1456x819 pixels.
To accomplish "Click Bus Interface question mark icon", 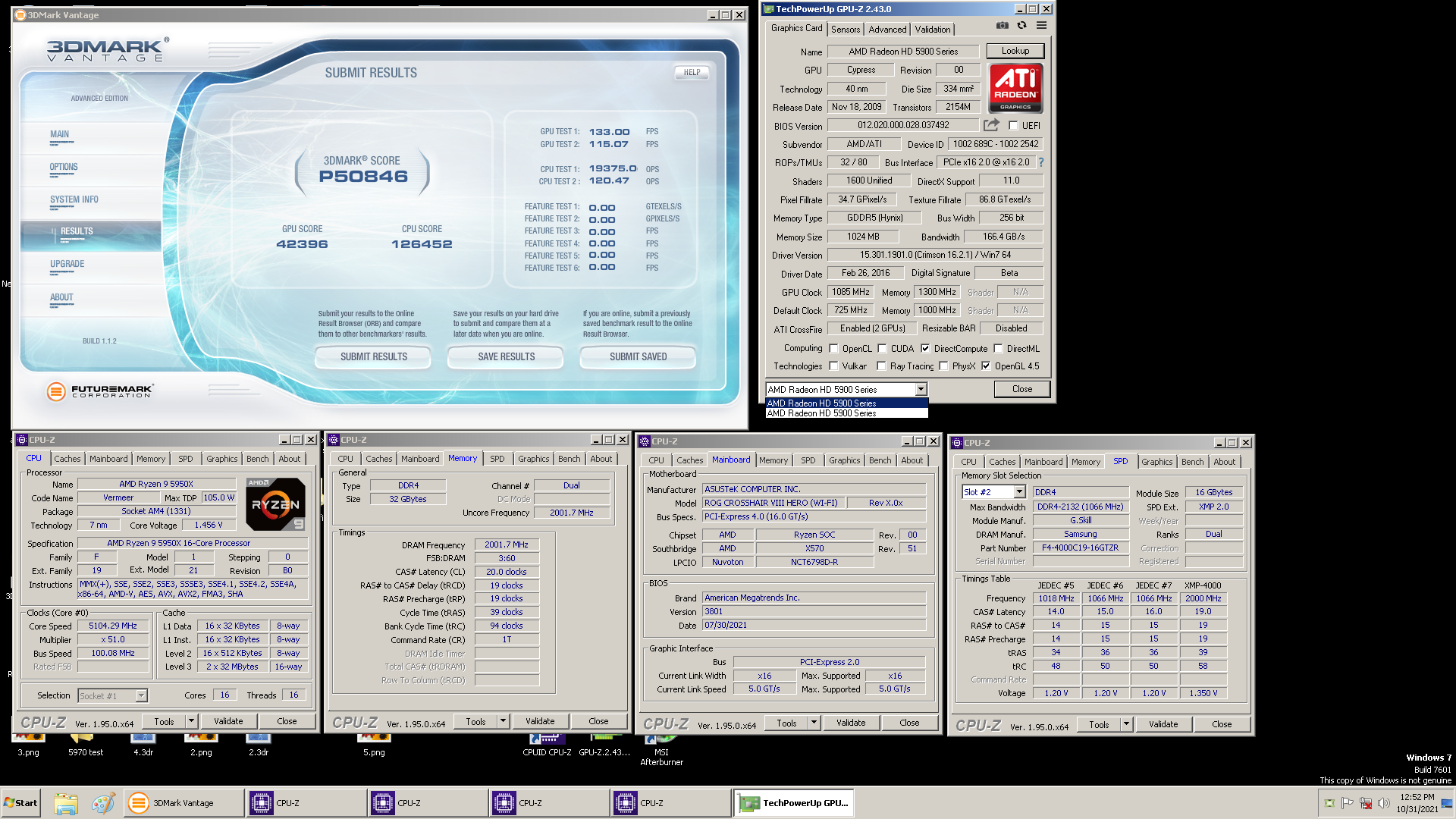I will (x=1040, y=162).
